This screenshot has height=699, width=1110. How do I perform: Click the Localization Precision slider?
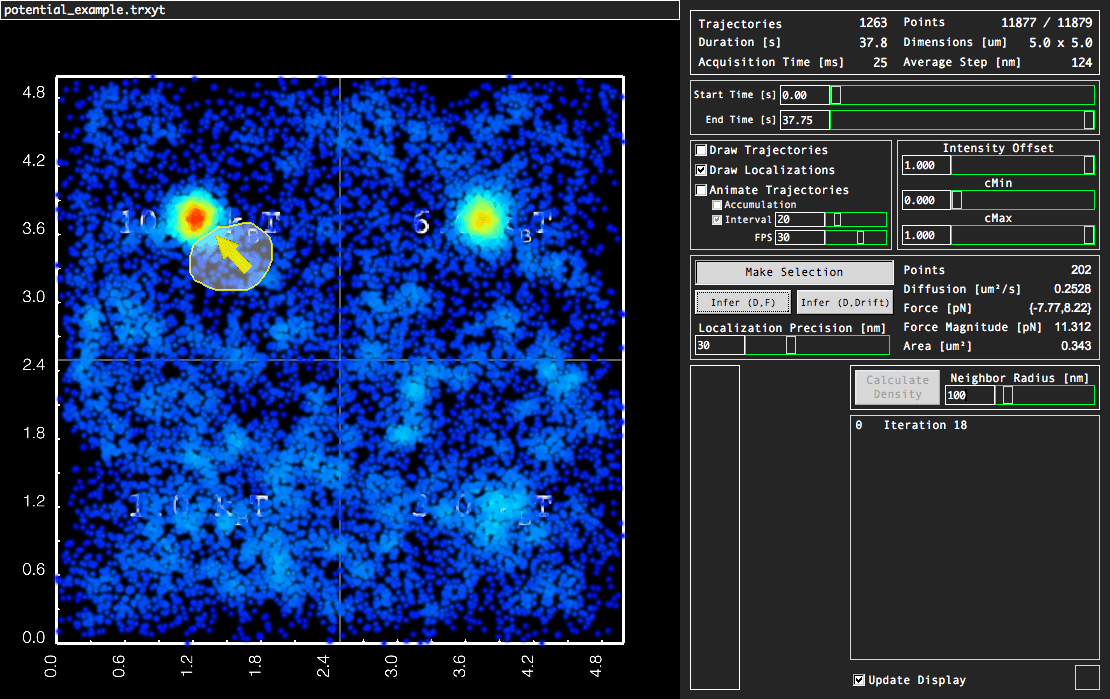816,345
